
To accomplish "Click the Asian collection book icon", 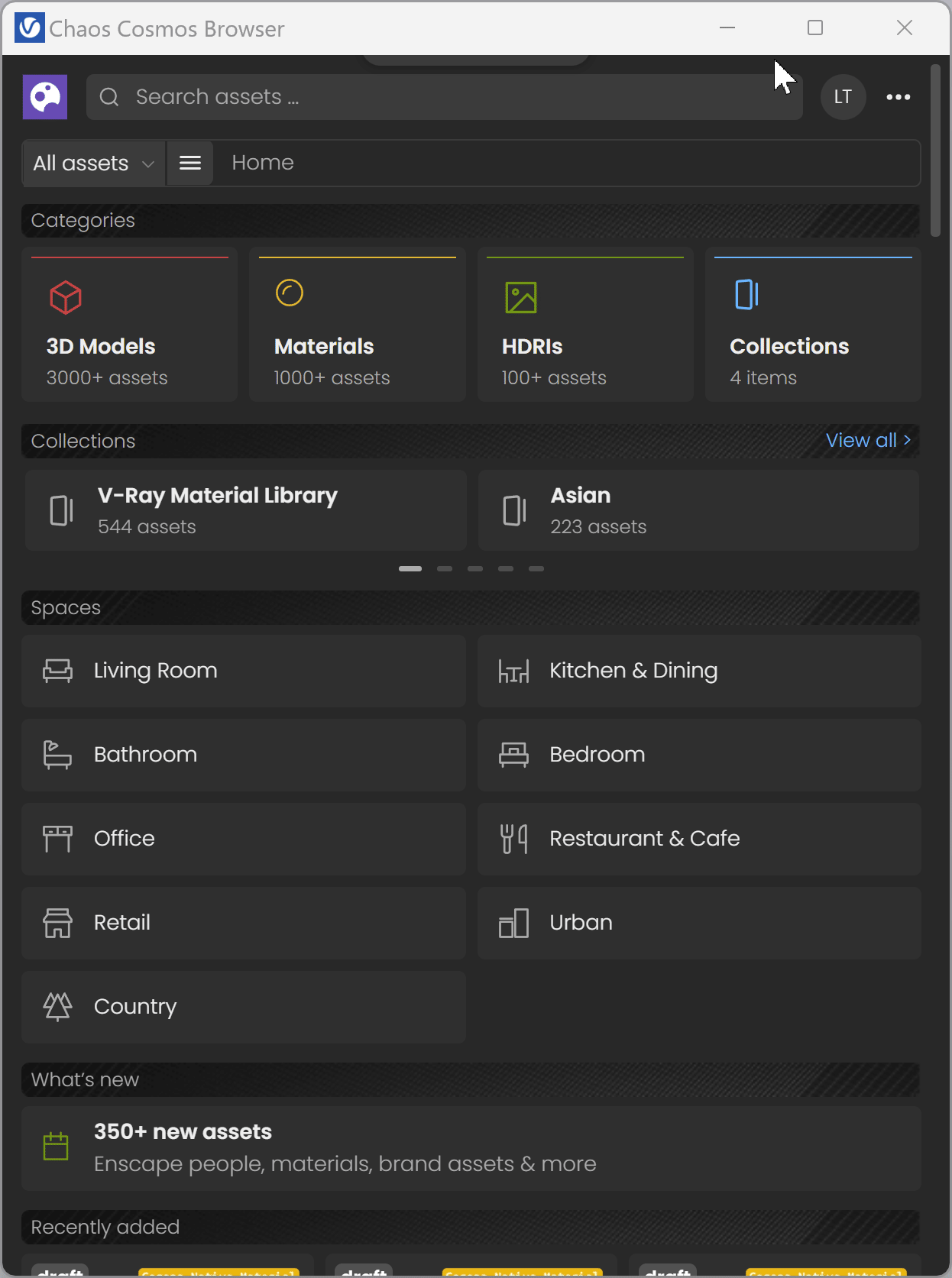I will click(514, 510).
